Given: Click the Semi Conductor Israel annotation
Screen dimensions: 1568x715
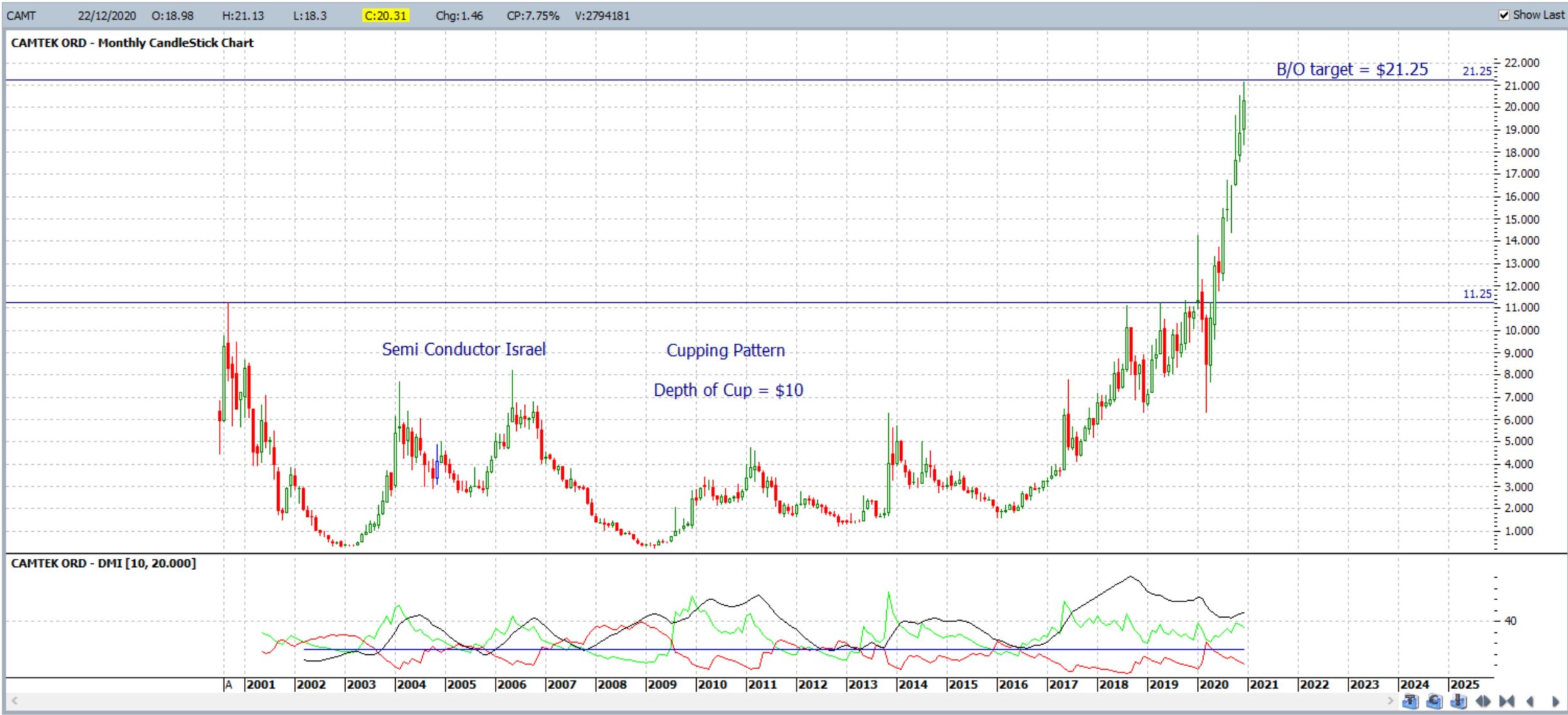Looking at the screenshot, I should (x=464, y=349).
